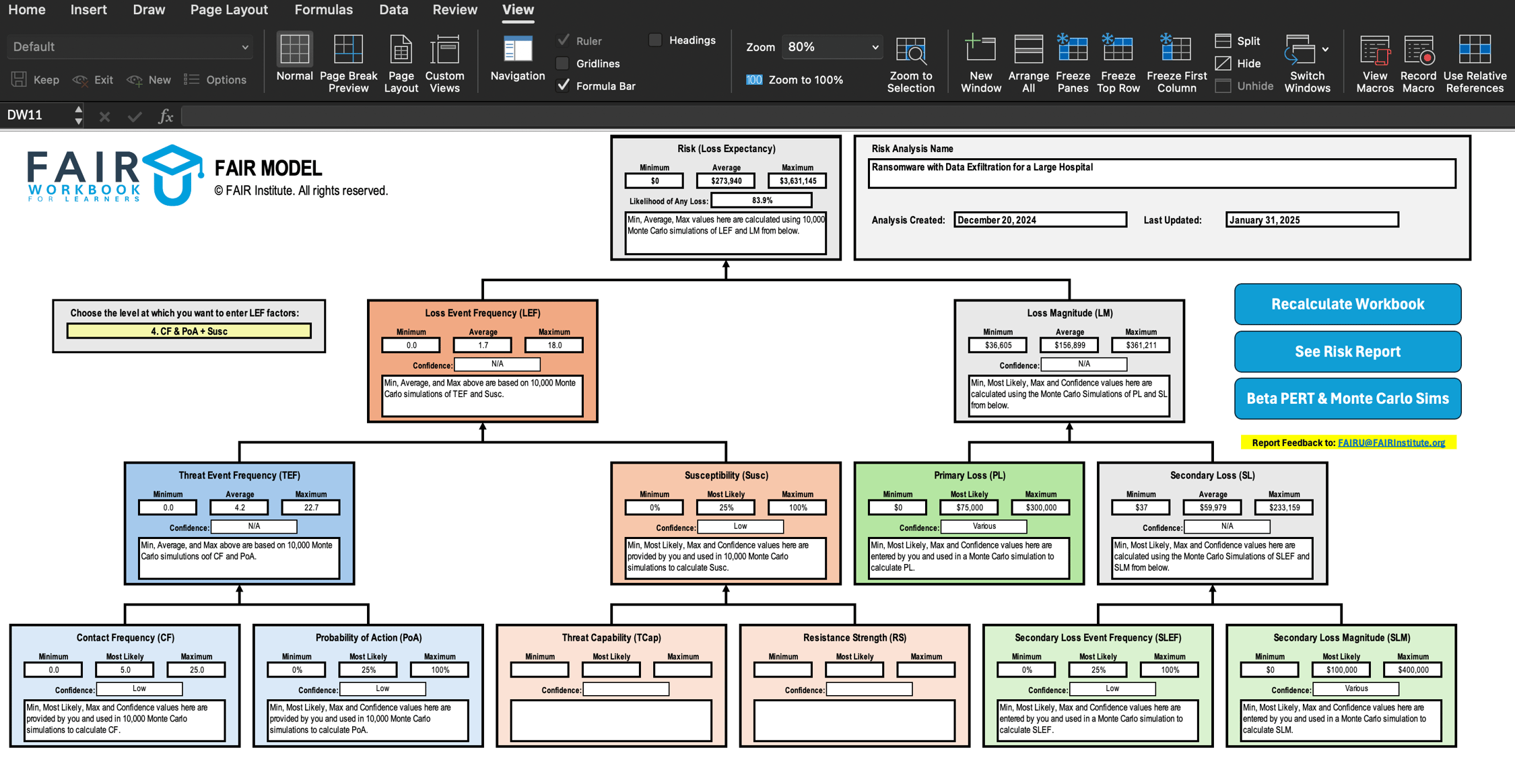Open the Zoom 80% dropdown
This screenshot has height=784, width=1515.
click(x=874, y=47)
